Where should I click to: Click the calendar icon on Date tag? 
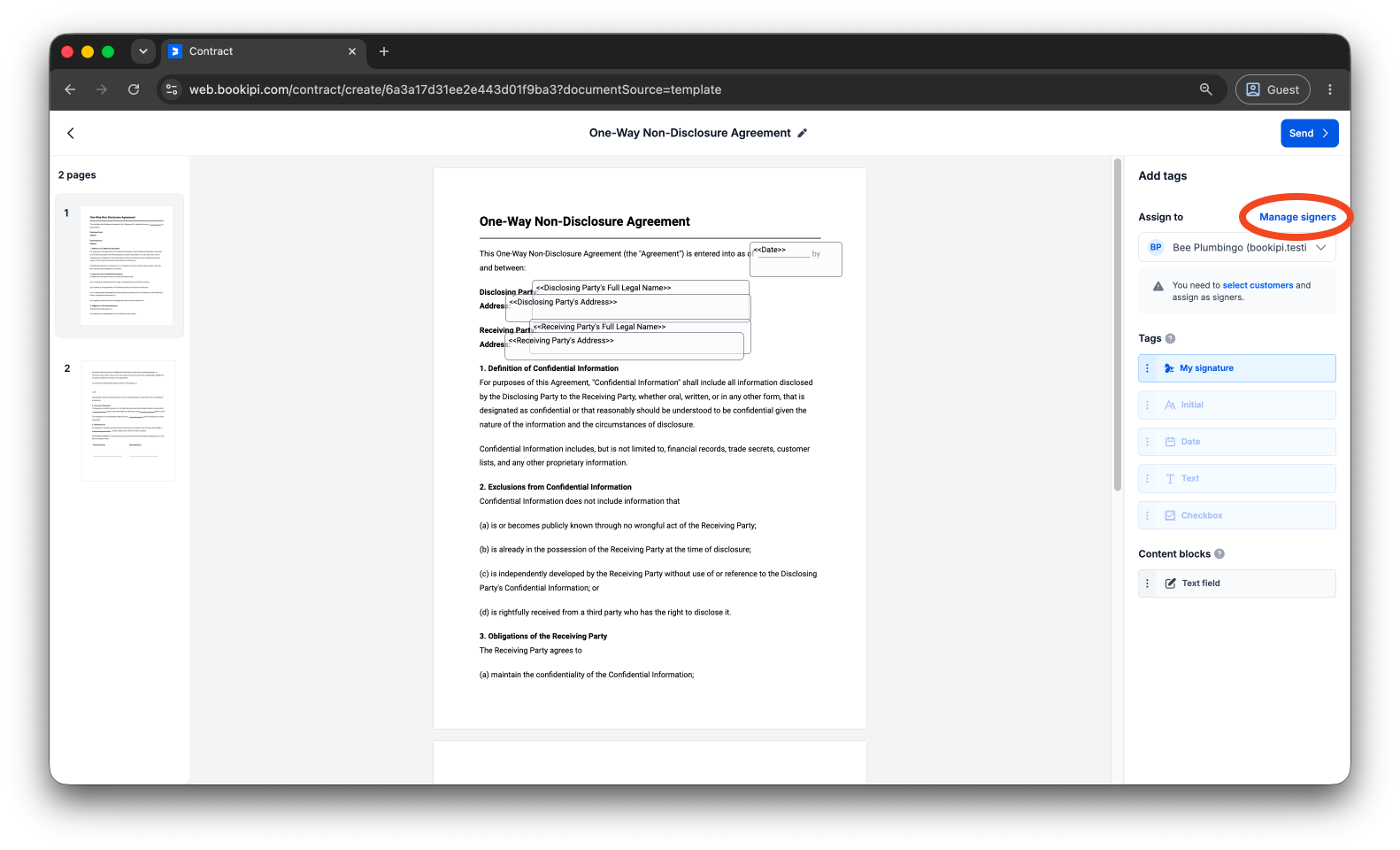(1170, 442)
